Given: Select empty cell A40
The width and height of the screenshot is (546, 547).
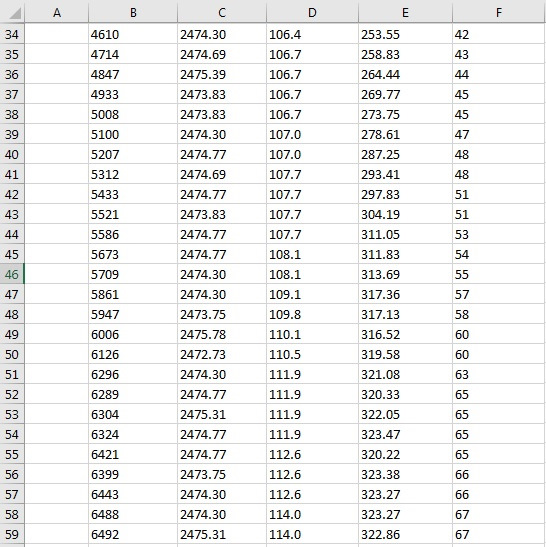Looking at the screenshot, I should (x=57, y=154).
